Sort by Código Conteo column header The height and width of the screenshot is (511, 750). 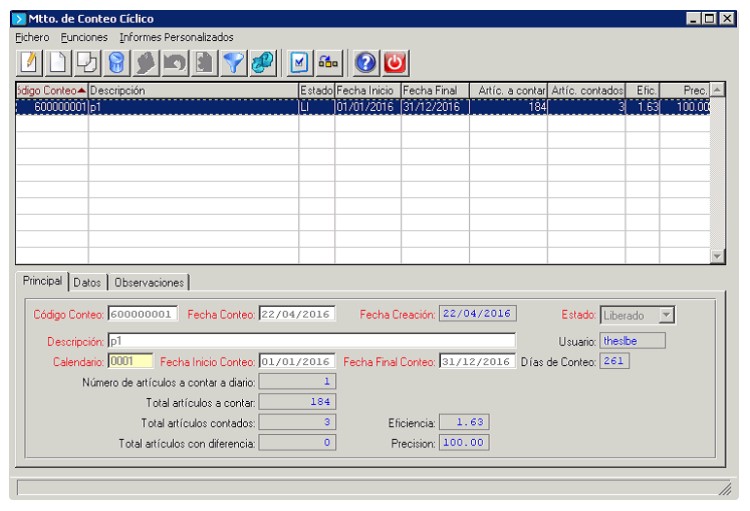(x=52, y=90)
